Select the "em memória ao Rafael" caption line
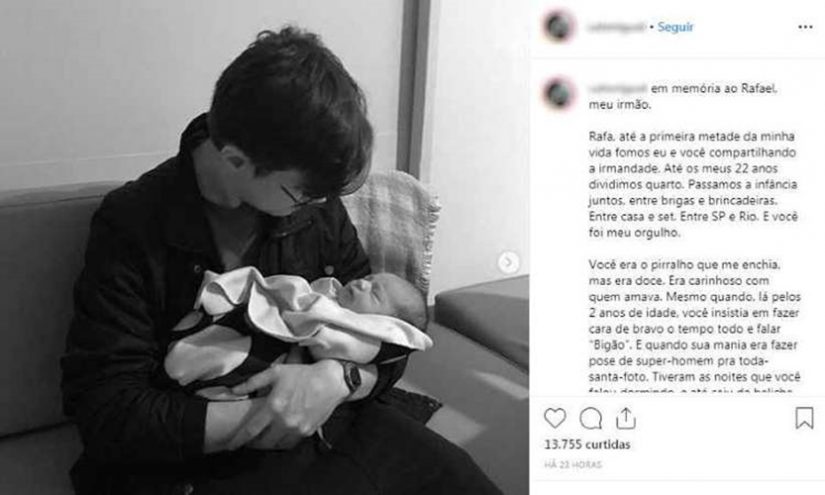This screenshot has width=825, height=495. 714,88
